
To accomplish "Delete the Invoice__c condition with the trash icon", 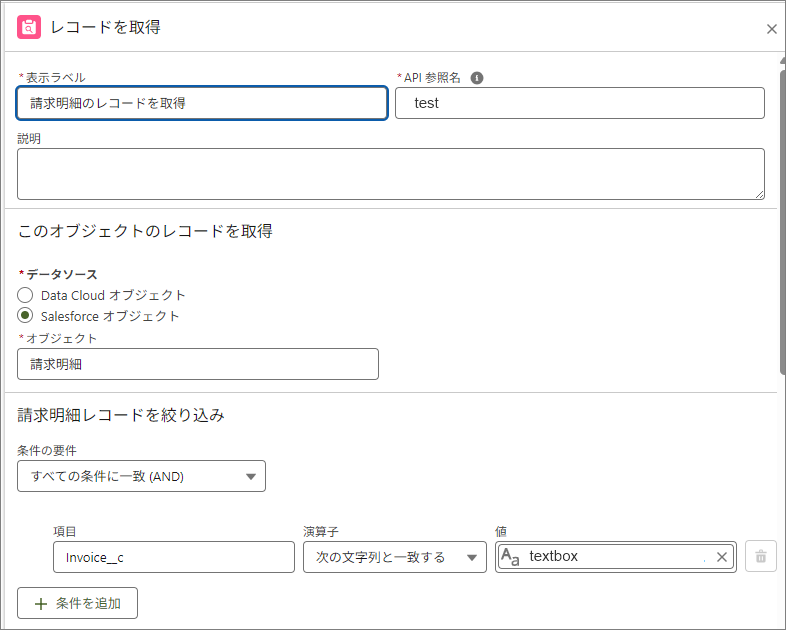I will pyautogui.click(x=760, y=557).
